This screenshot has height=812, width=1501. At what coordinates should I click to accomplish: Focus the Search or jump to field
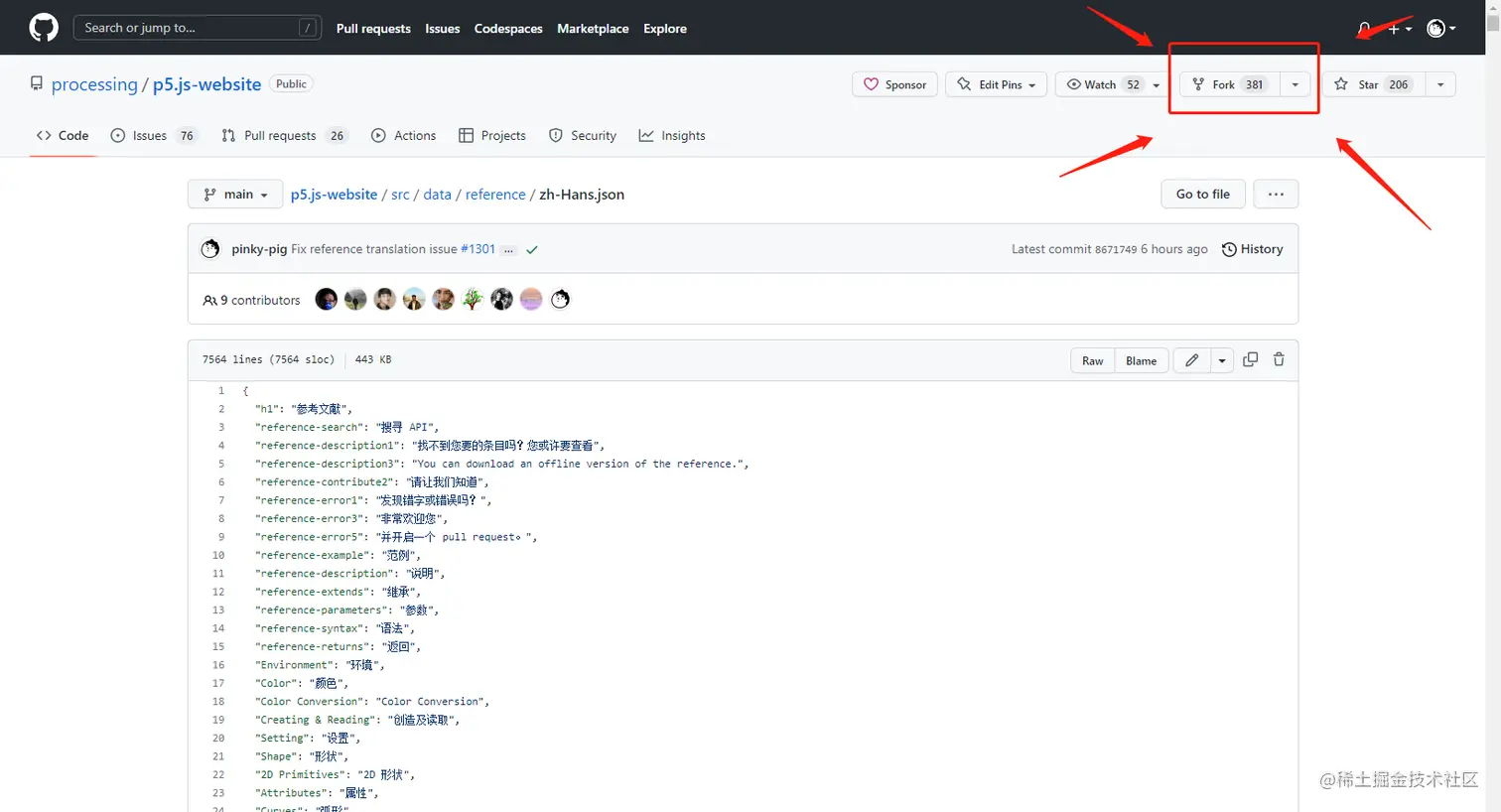[198, 28]
